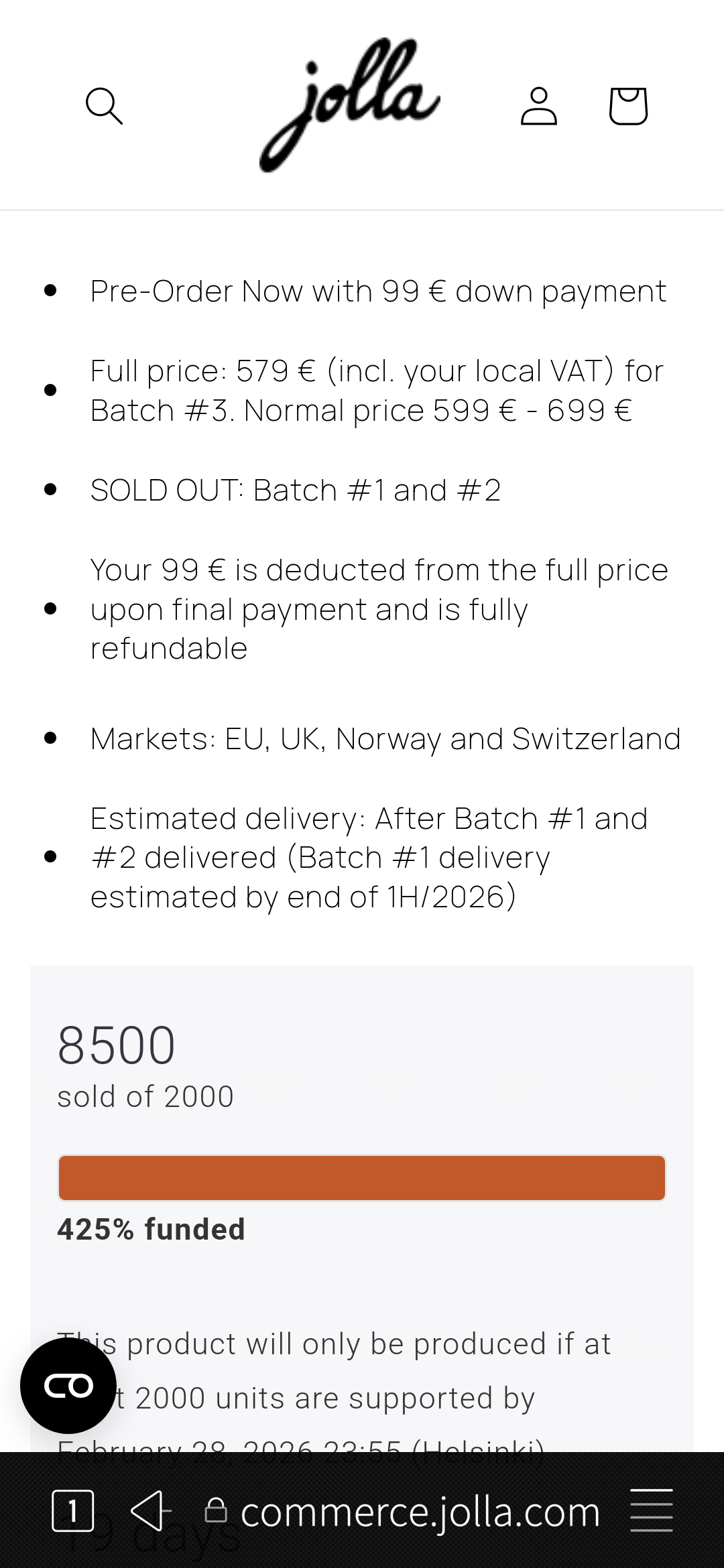
Task: Click the orange funding progress bar
Action: (x=362, y=1177)
